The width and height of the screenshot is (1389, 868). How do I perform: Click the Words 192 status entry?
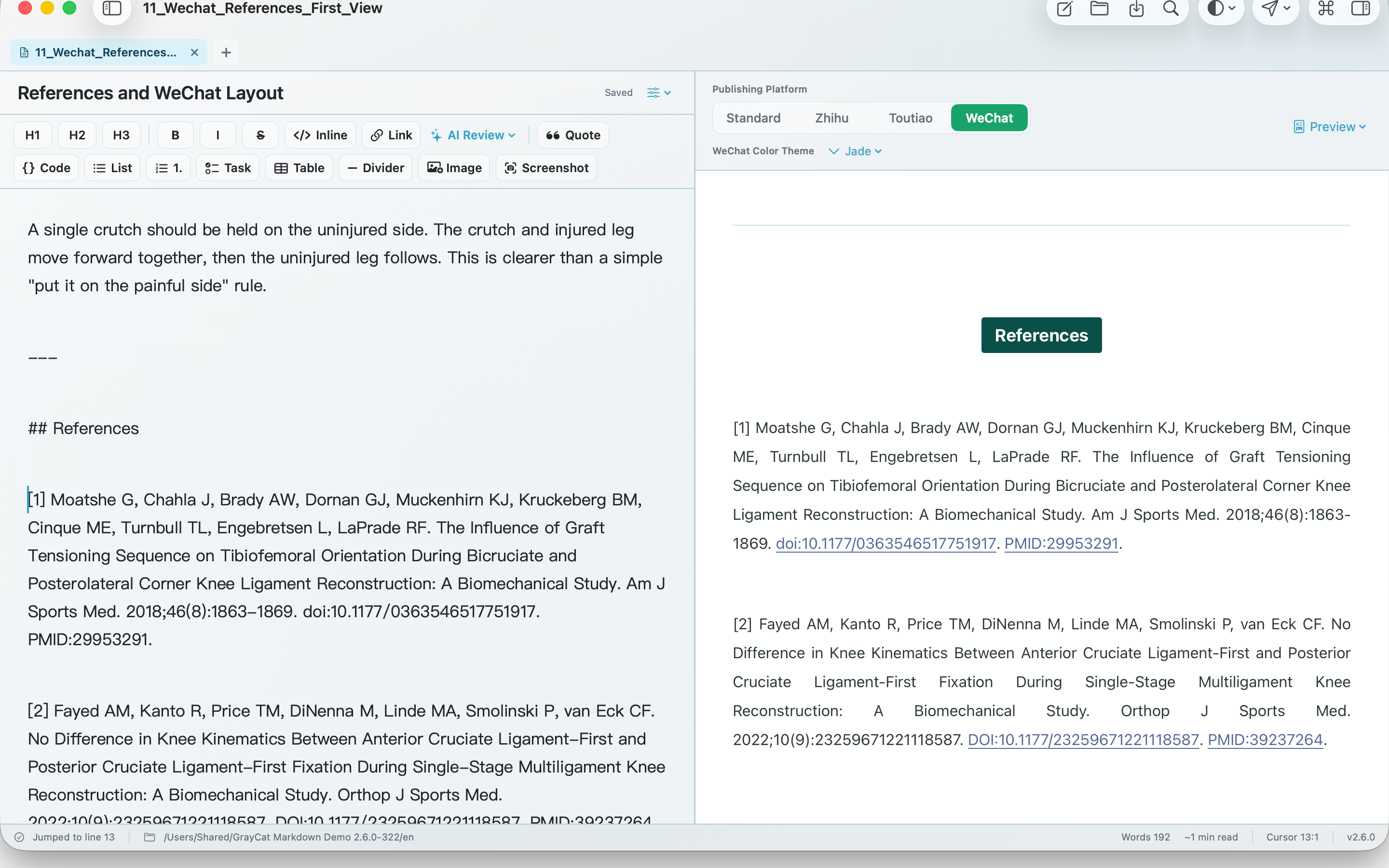coord(1145,837)
